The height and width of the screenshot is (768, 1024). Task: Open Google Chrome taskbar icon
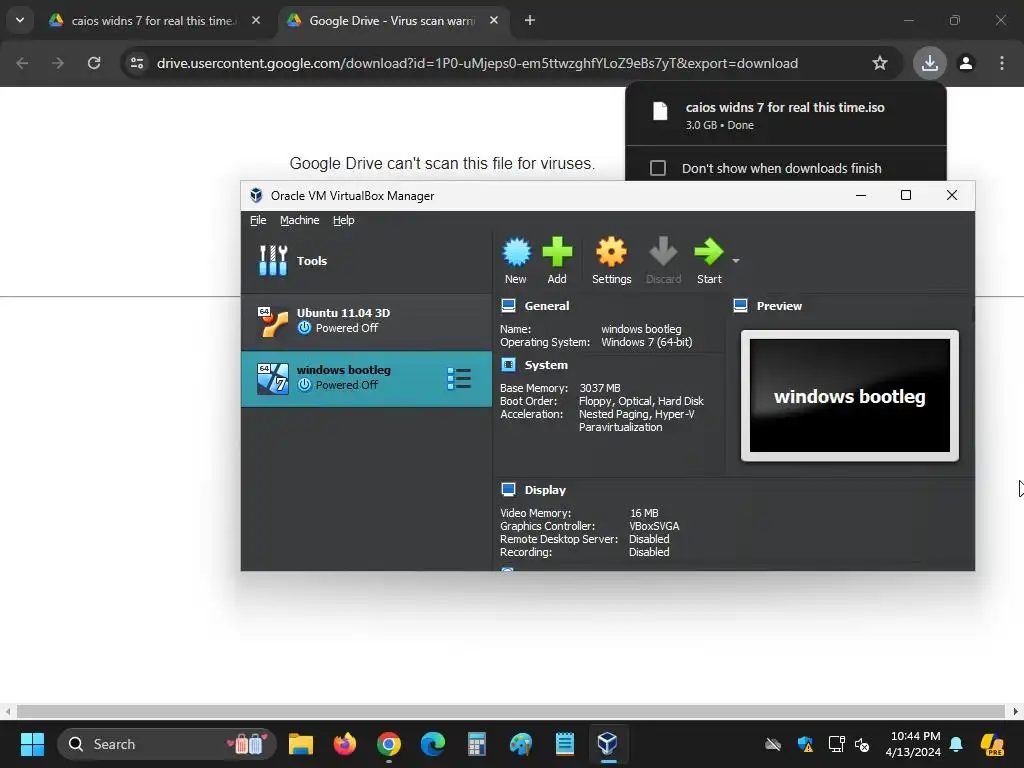pyautogui.click(x=389, y=744)
